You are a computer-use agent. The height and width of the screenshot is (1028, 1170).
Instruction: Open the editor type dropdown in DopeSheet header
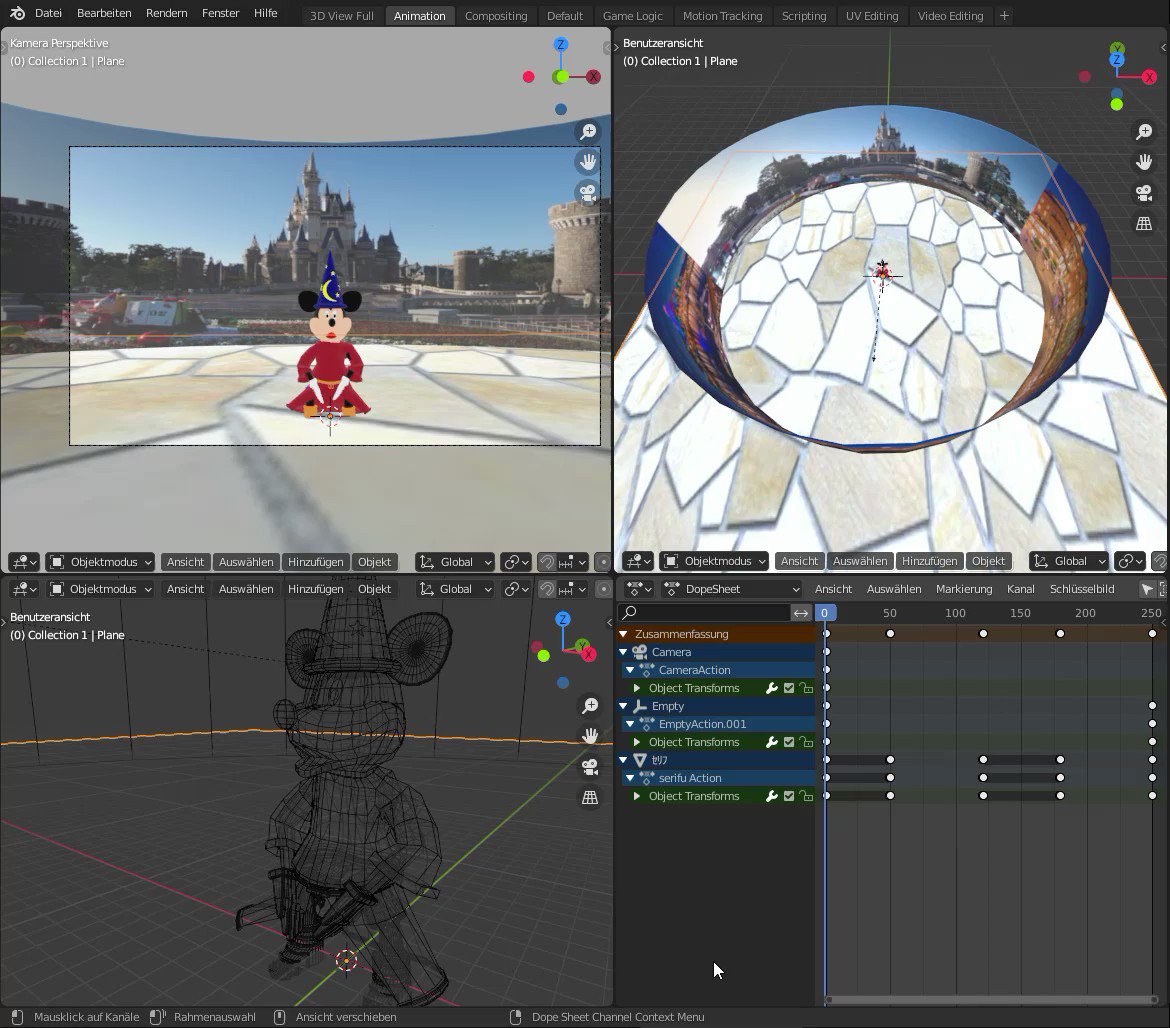(639, 589)
